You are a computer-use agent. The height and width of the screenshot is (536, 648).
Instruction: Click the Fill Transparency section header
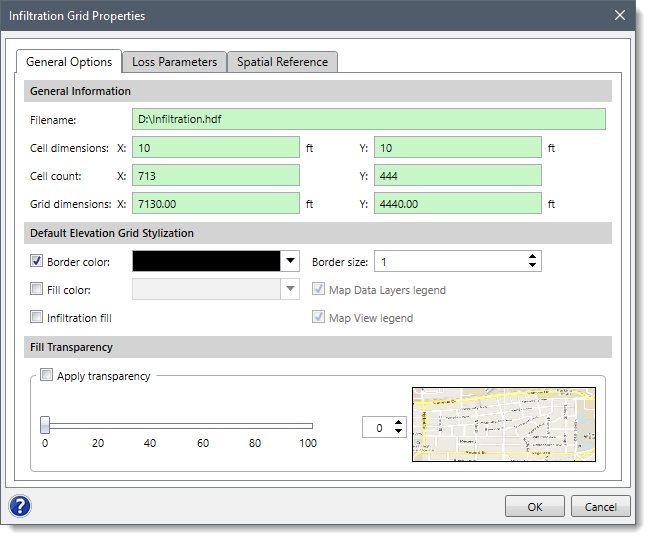click(318, 347)
